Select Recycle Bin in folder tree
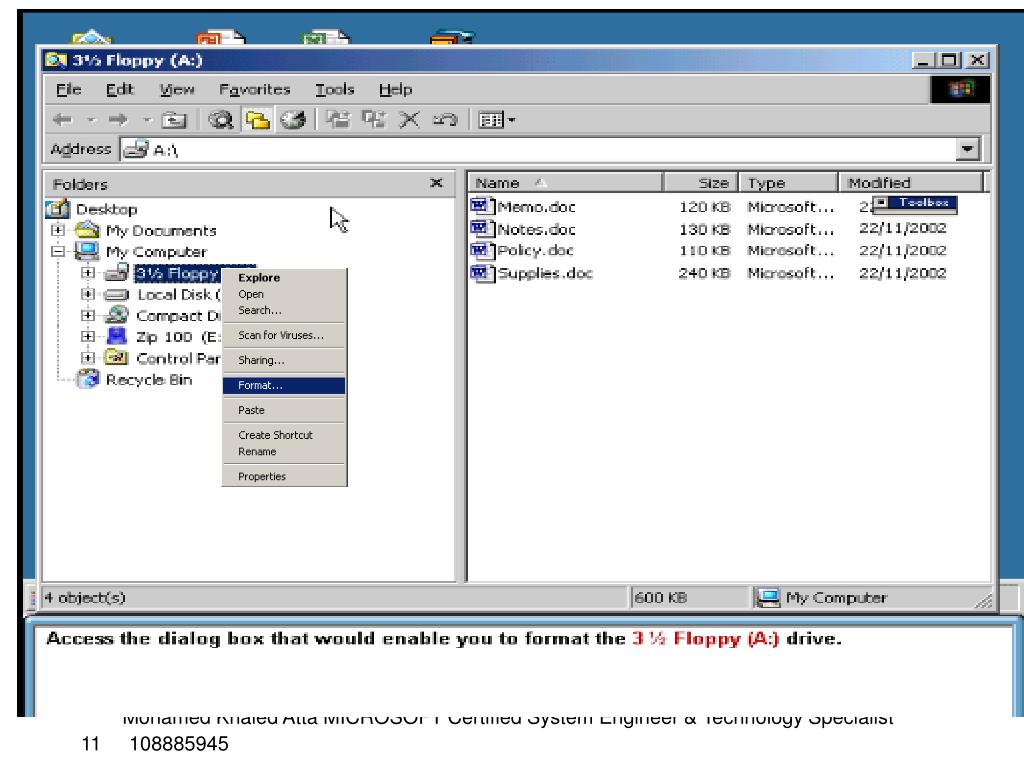Image resolution: width=1024 pixels, height=768 pixels. [x=149, y=380]
